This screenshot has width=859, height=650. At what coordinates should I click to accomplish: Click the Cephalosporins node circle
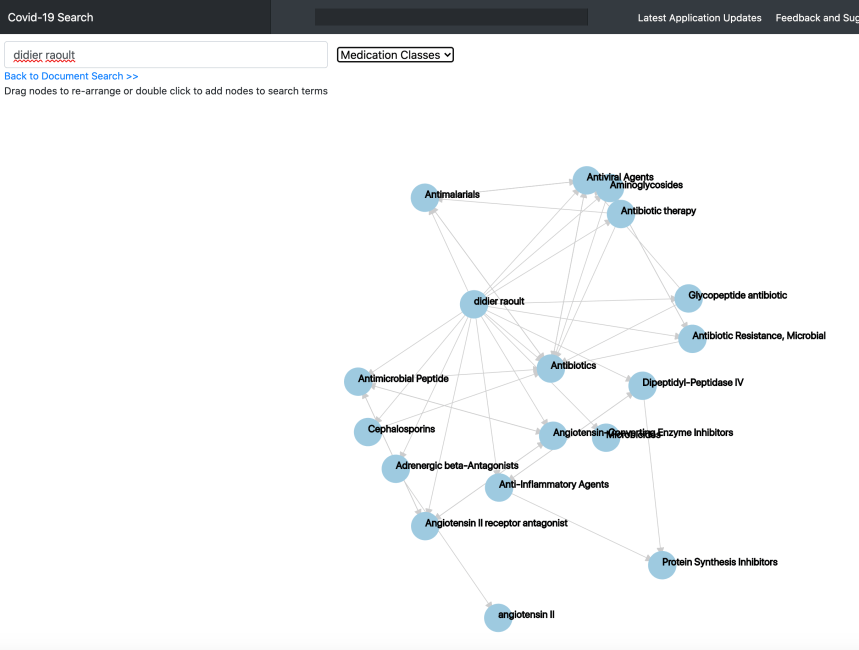click(368, 431)
